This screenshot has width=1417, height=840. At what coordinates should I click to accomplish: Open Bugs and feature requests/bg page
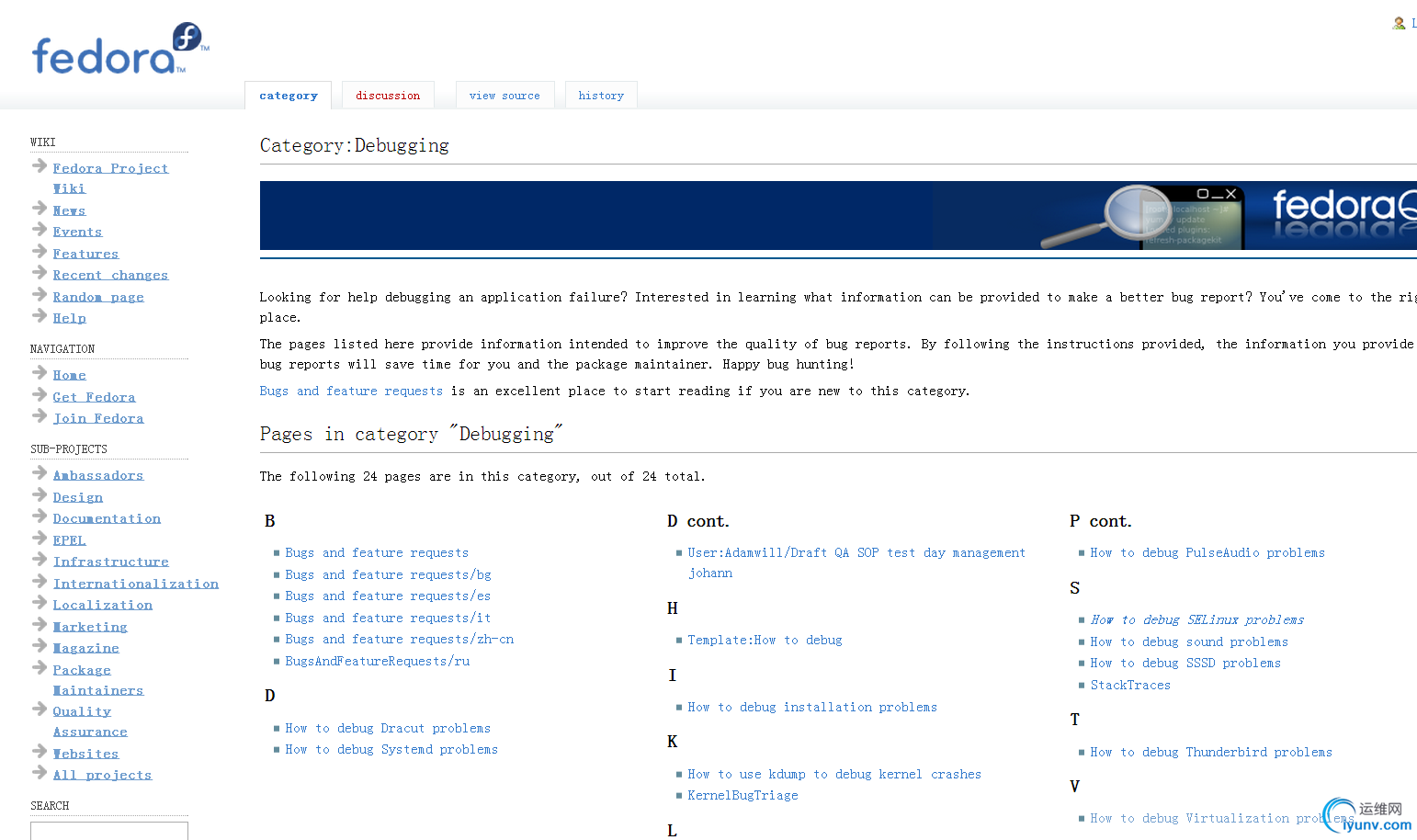(x=388, y=574)
